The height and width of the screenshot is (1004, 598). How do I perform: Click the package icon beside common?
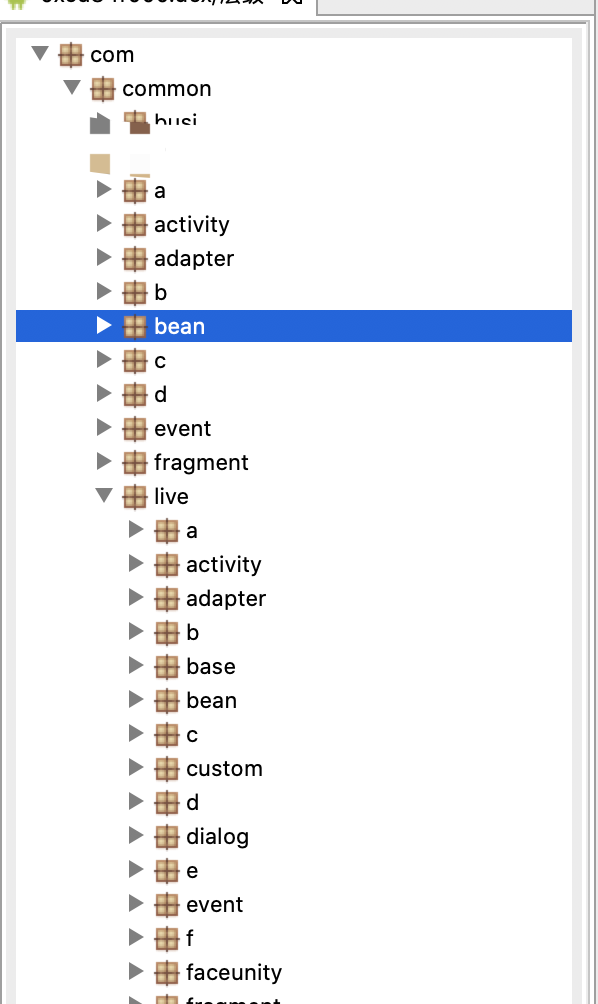point(102,89)
